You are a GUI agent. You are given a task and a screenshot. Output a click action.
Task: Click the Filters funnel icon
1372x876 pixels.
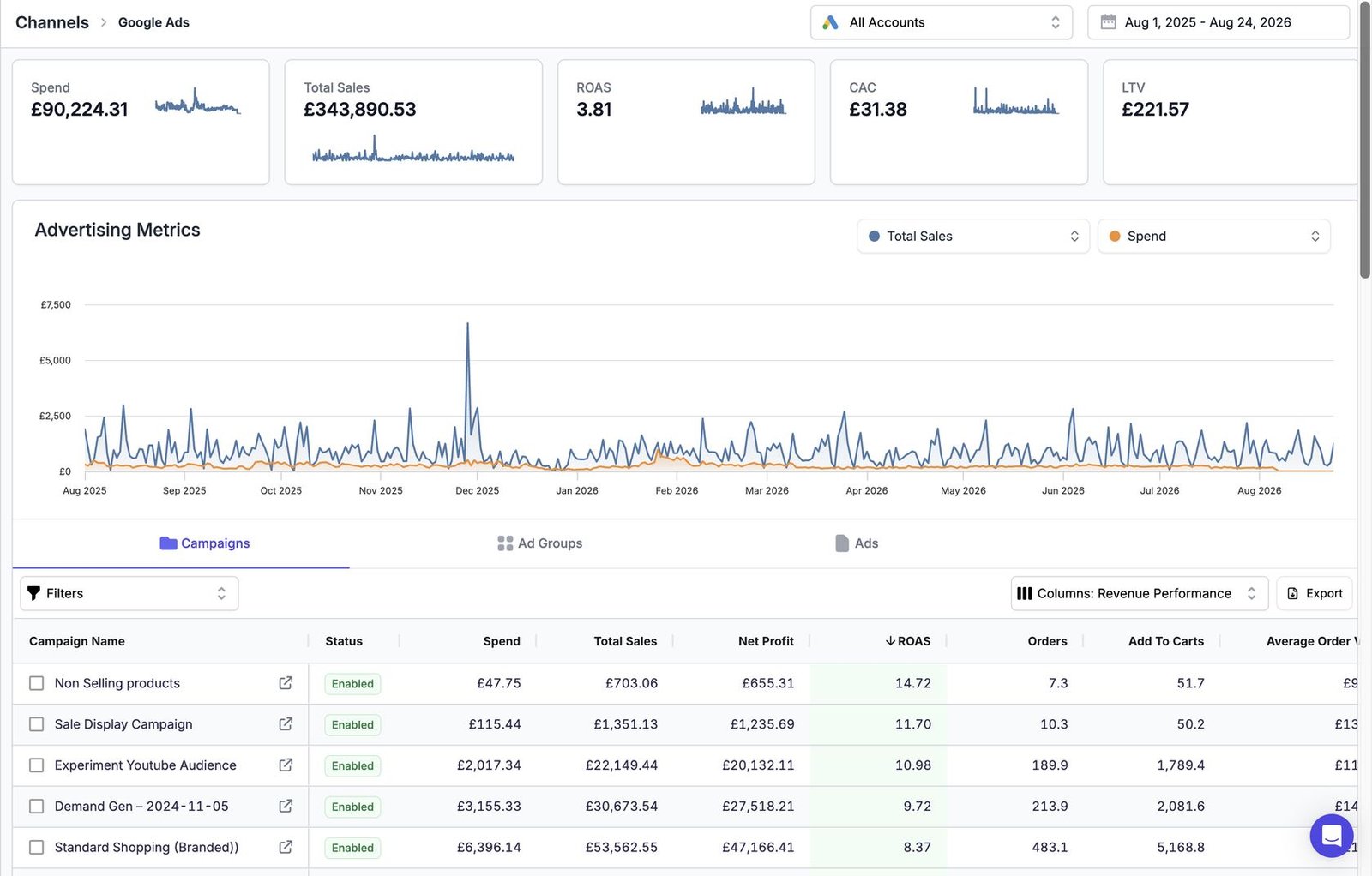34,593
